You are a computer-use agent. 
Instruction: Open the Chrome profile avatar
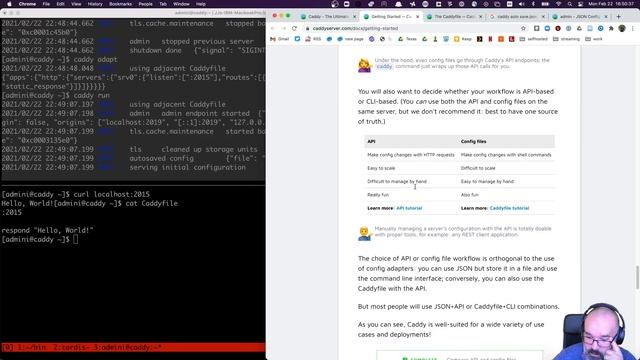point(622,29)
